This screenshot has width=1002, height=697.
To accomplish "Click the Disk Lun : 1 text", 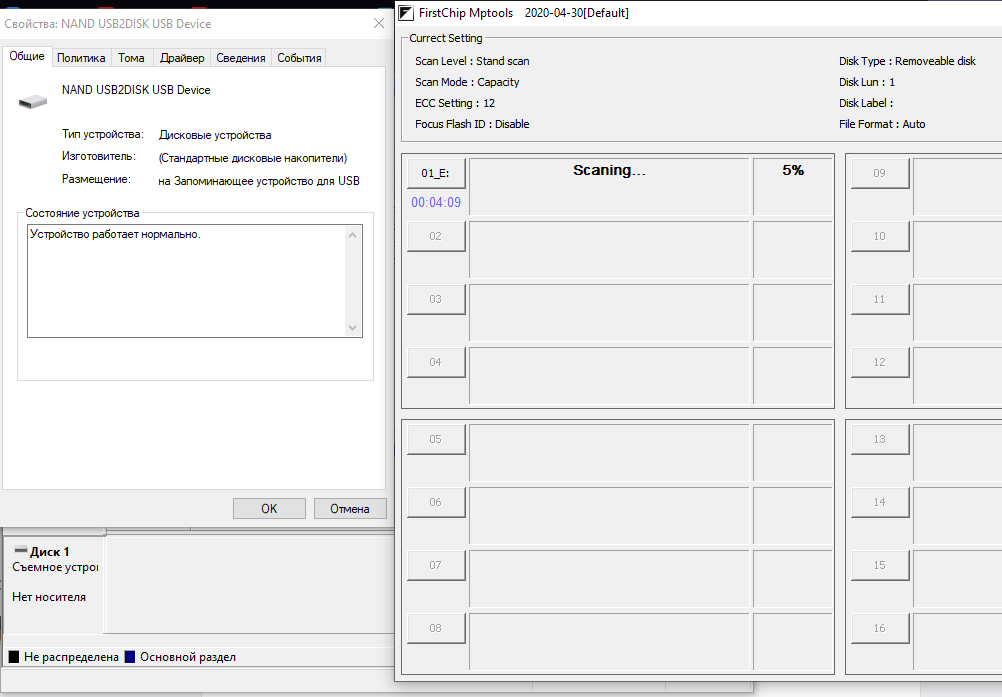I will click(867, 82).
